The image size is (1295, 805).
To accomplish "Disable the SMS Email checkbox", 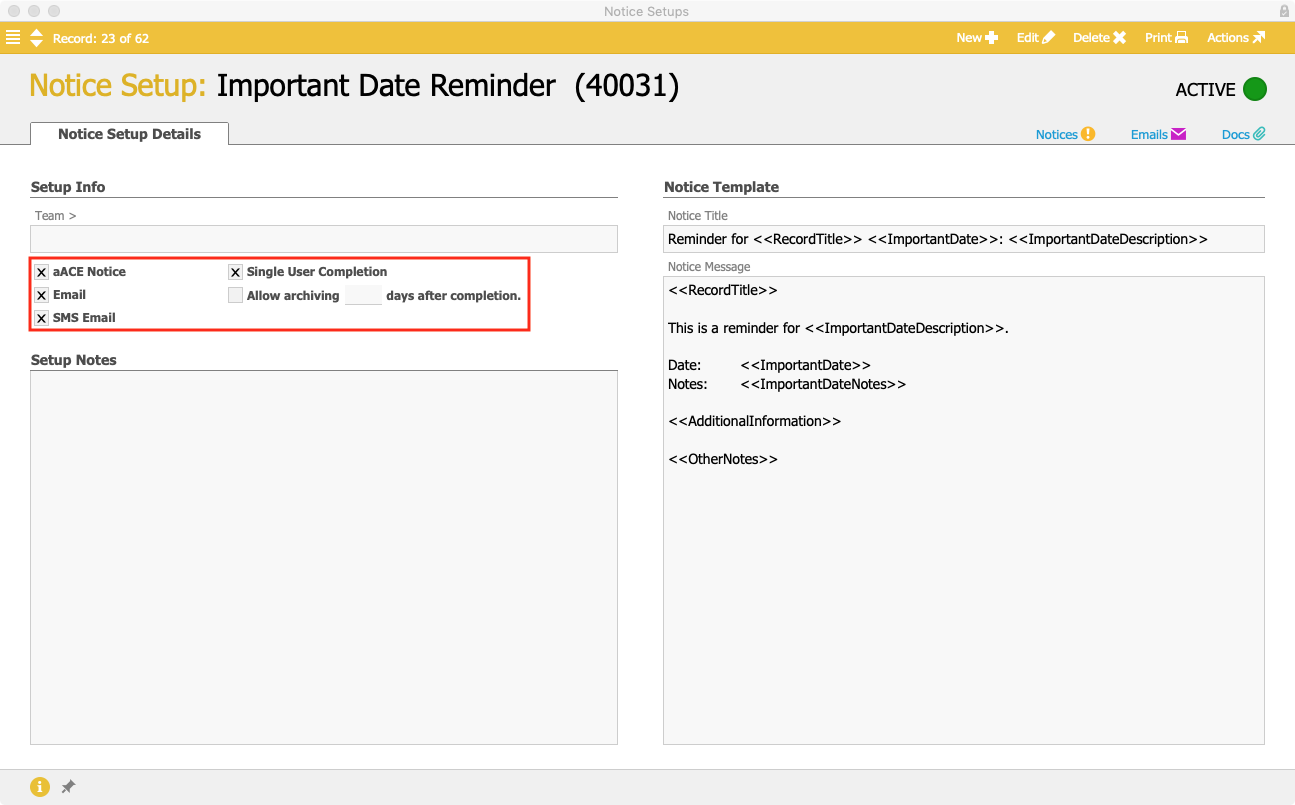I will point(42,318).
